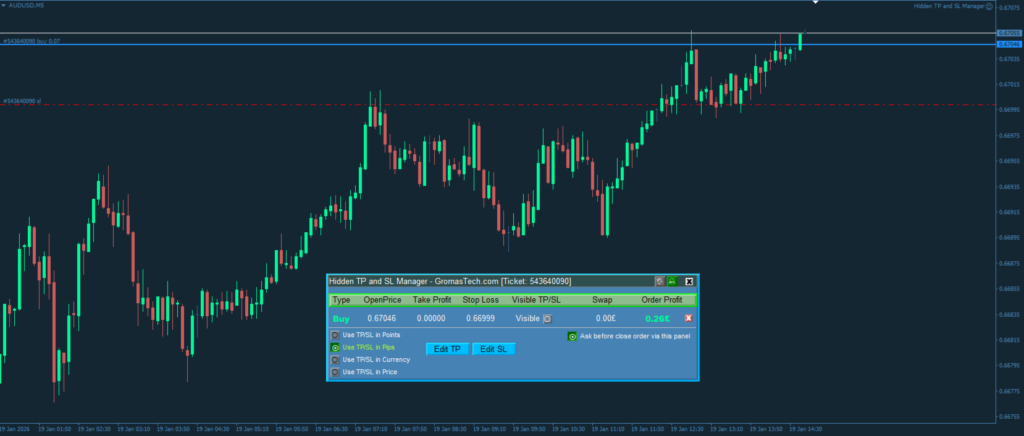Select Use TP/SL in Pips
The width and height of the screenshot is (1024, 436).
click(335, 348)
